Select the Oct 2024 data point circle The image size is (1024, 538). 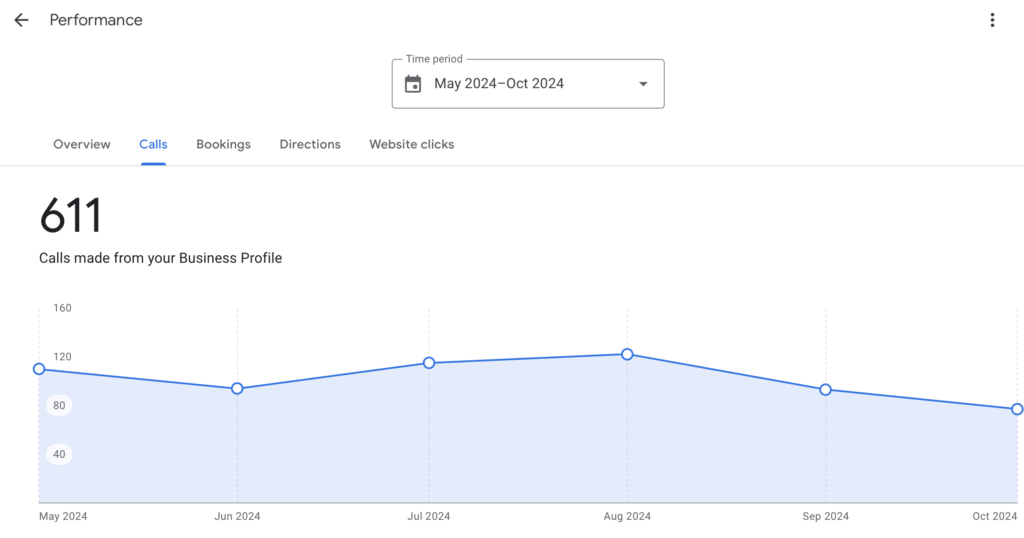tap(1017, 409)
